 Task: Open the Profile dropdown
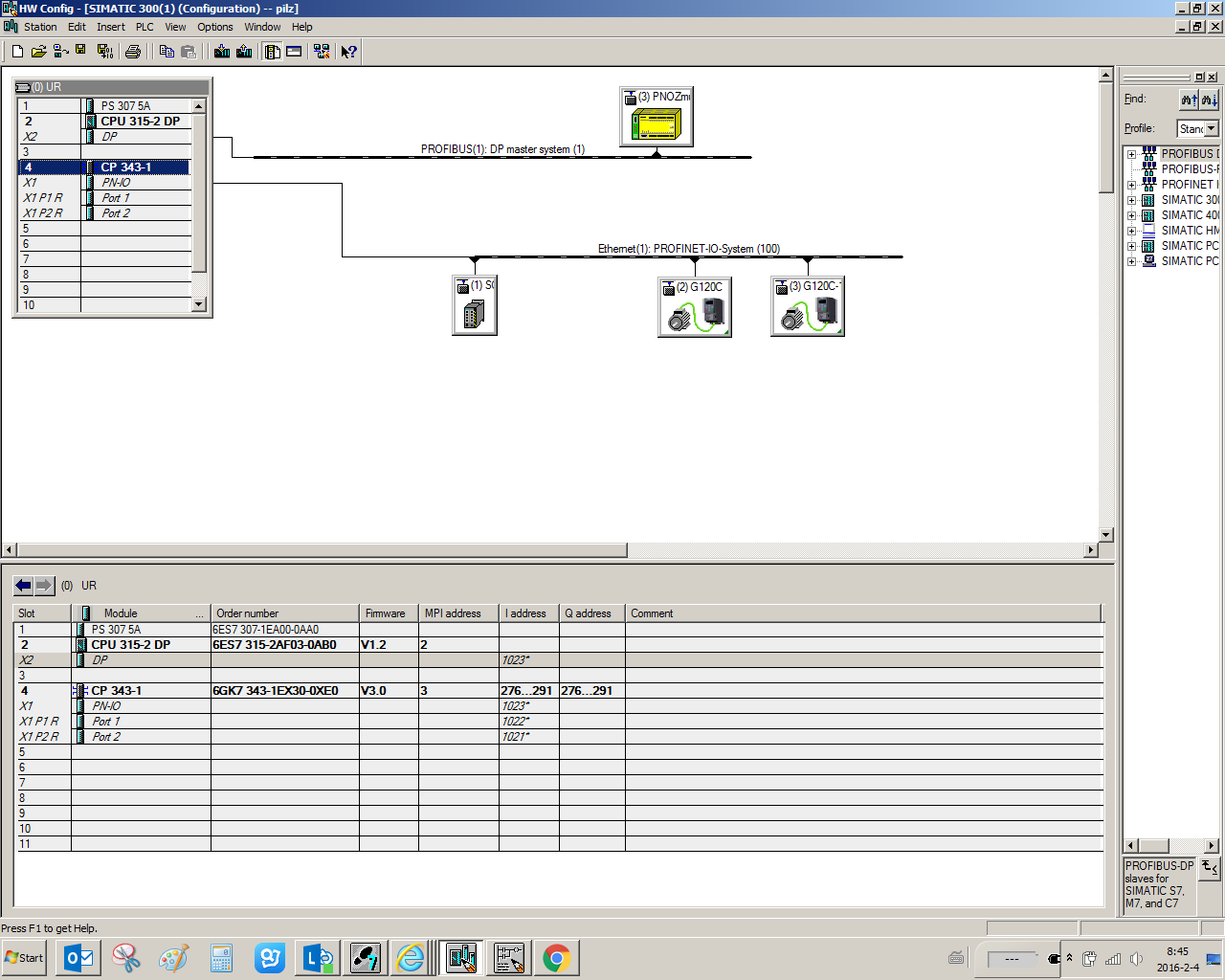pos(1212,128)
